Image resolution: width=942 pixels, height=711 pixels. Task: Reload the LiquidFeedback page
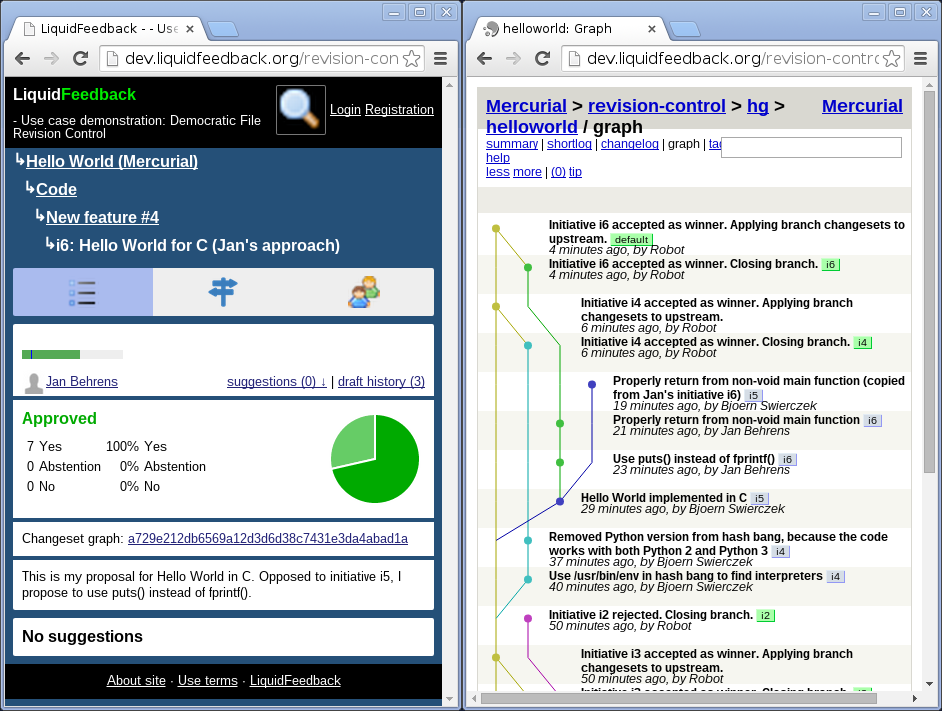click(x=81, y=58)
